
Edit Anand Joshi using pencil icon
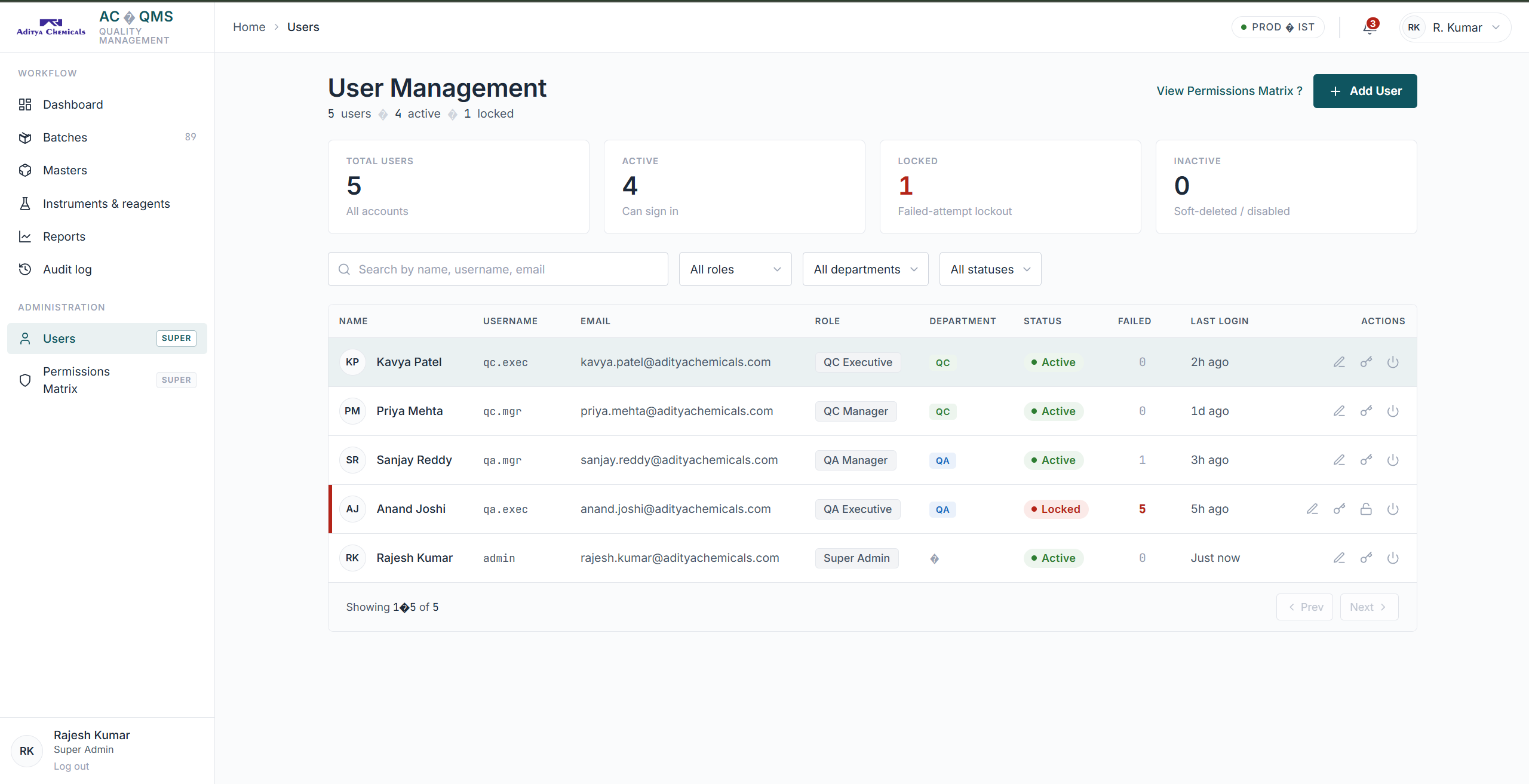[x=1312, y=509]
